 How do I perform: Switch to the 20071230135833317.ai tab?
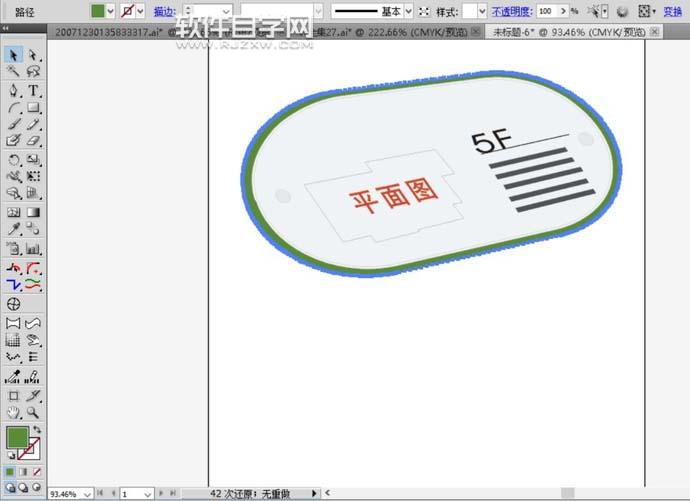tap(109, 32)
